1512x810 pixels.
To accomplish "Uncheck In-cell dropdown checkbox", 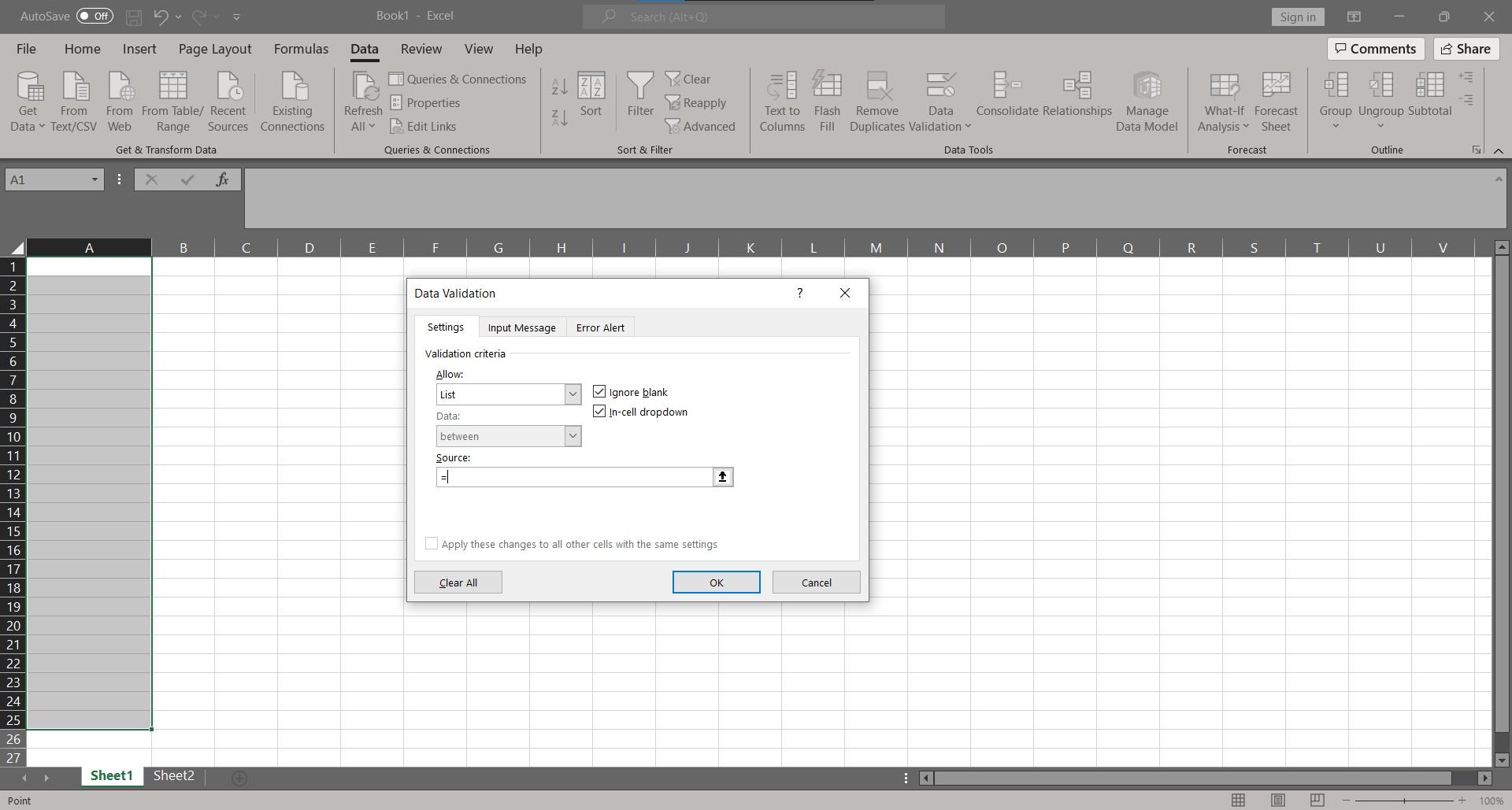I will pos(599,412).
